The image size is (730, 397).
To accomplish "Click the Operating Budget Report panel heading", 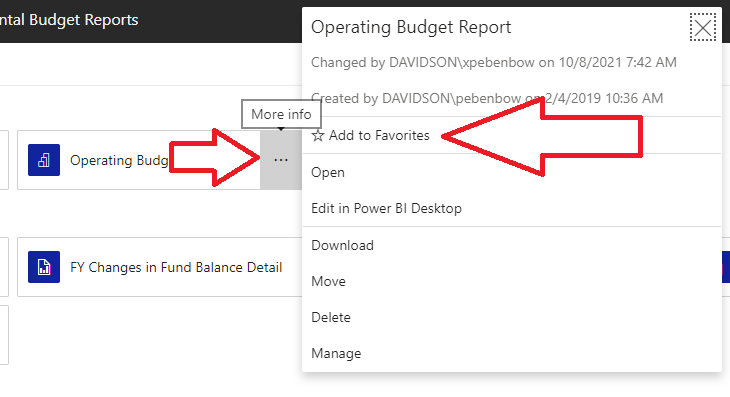I will pos(411,27).
